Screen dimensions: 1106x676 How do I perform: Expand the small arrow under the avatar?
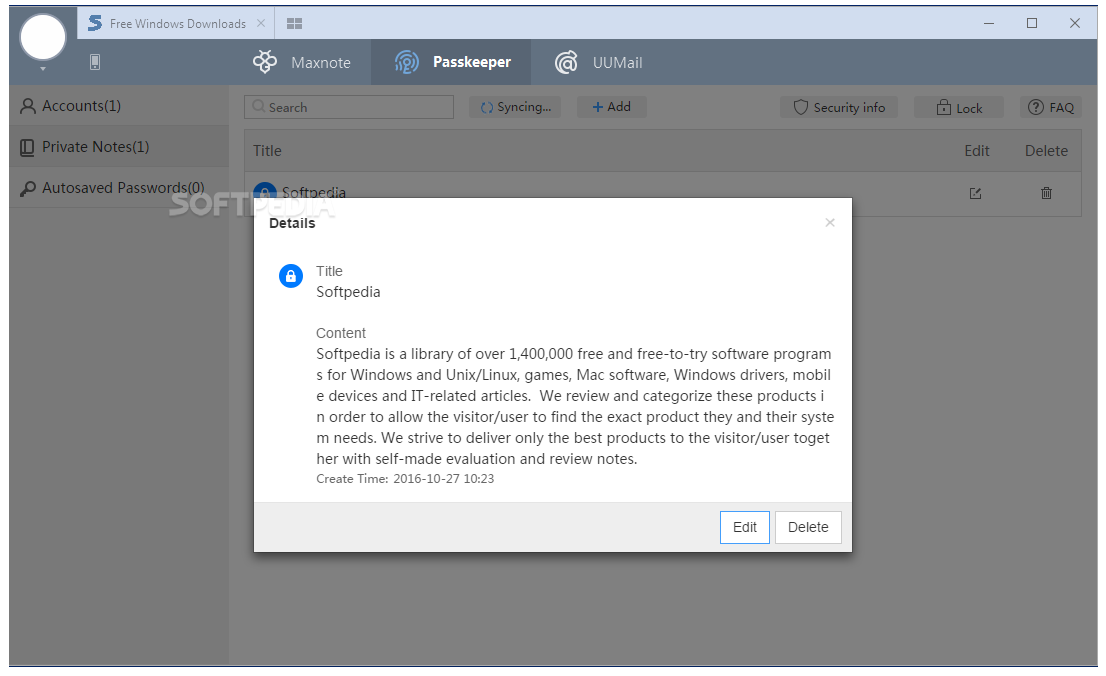(43, 69)
